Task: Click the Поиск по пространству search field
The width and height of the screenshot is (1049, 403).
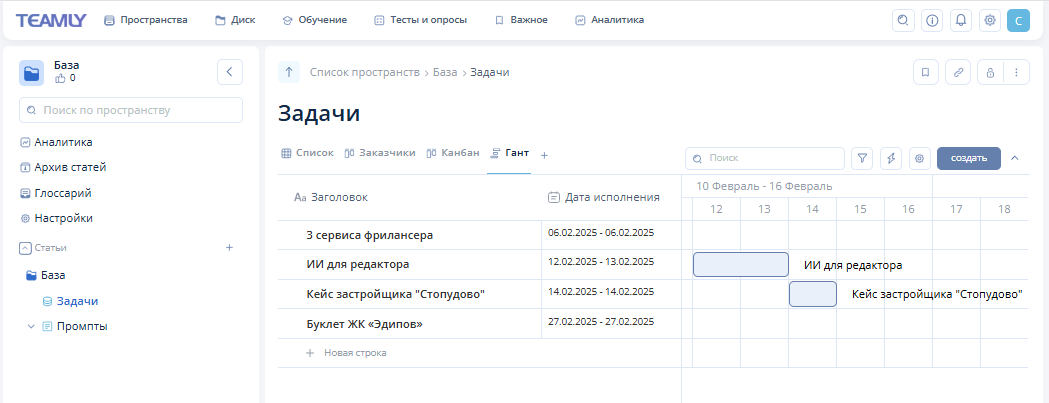Action: [x=131, y=110]
